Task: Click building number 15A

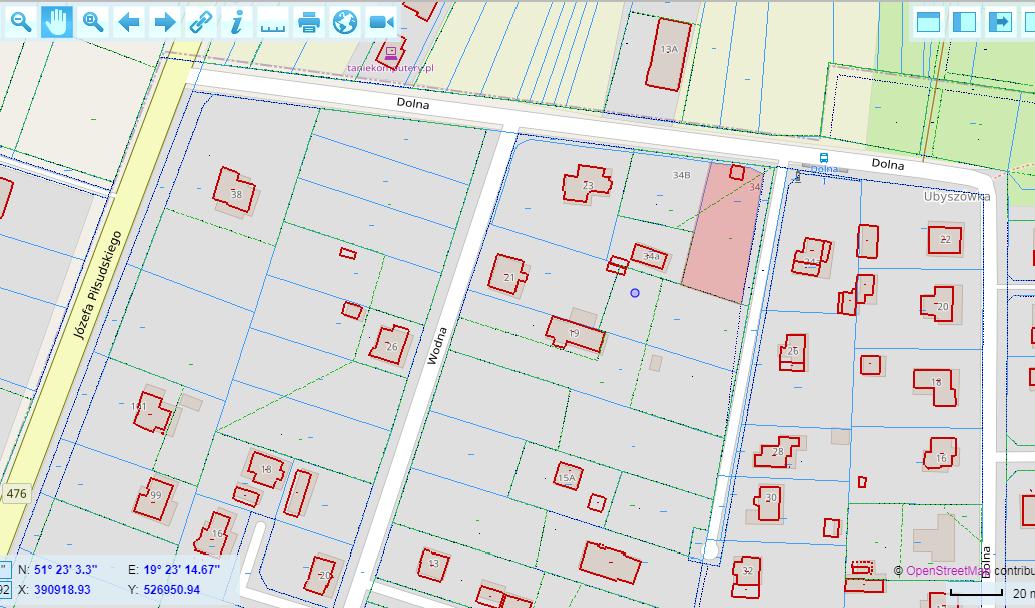Action: click(567, 478)
